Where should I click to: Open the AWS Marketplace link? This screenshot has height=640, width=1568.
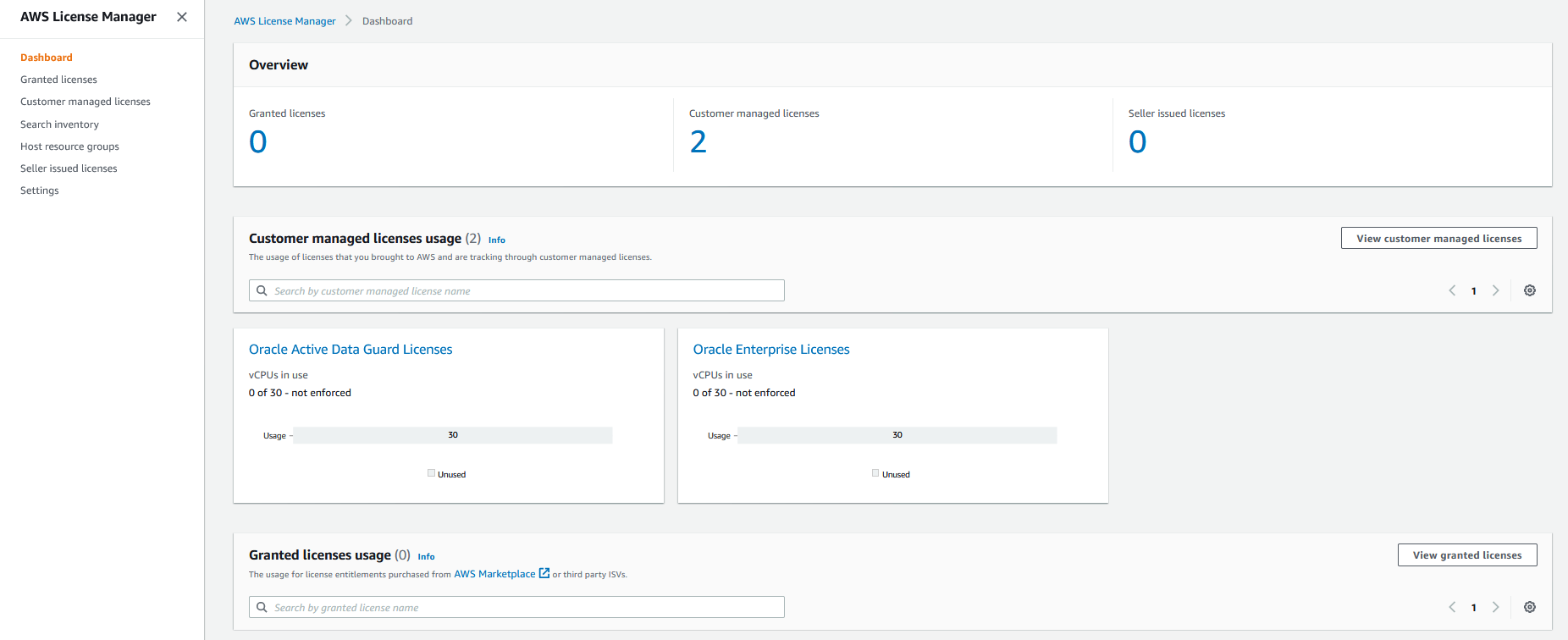(494, 574)
